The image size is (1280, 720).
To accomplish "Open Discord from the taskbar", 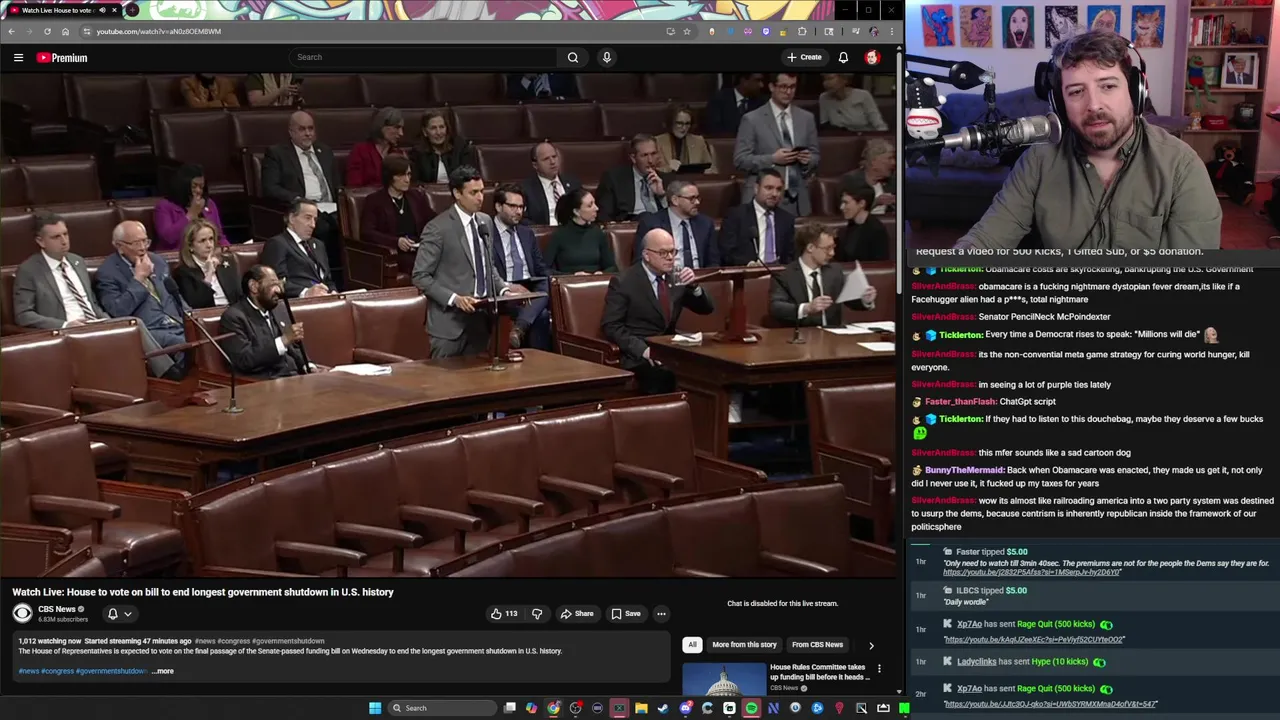I will [x=685, y=708].
